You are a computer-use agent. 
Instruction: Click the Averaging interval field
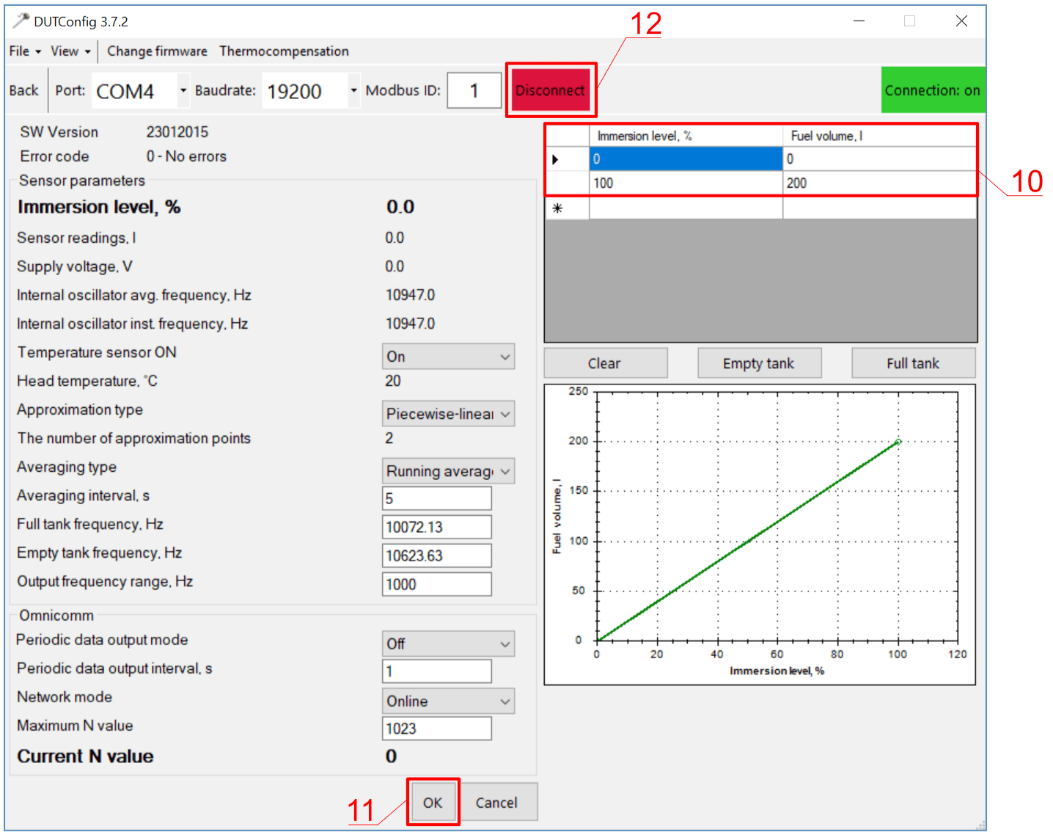point(436,498)
